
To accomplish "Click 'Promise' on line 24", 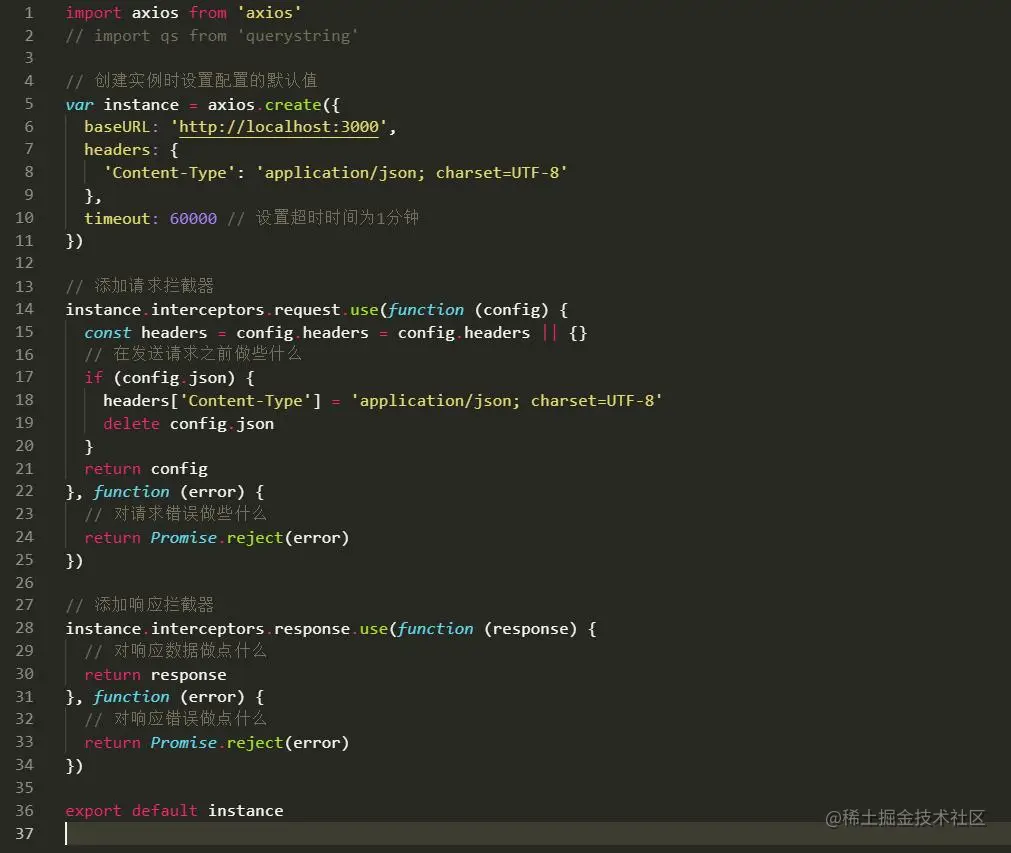I will (184, 538).
